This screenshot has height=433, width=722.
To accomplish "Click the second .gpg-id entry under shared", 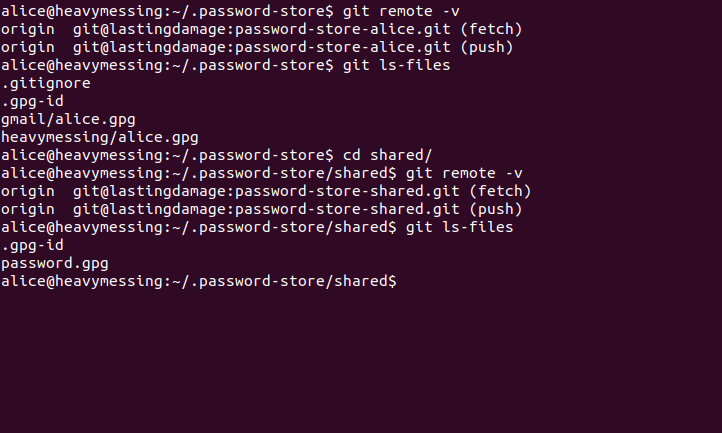I will click(33, 246).
